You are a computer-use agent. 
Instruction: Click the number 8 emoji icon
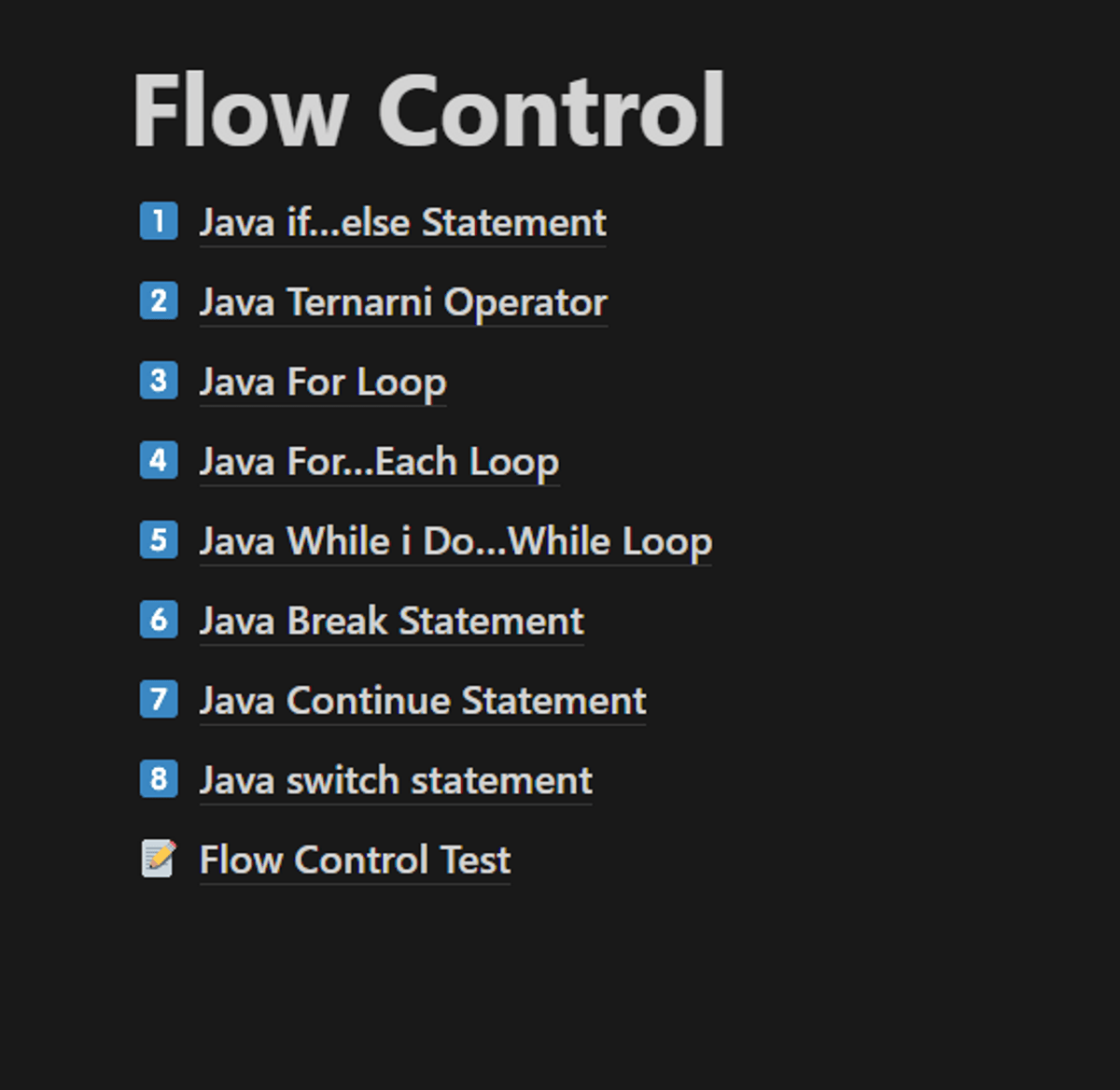tap(159, 779)
